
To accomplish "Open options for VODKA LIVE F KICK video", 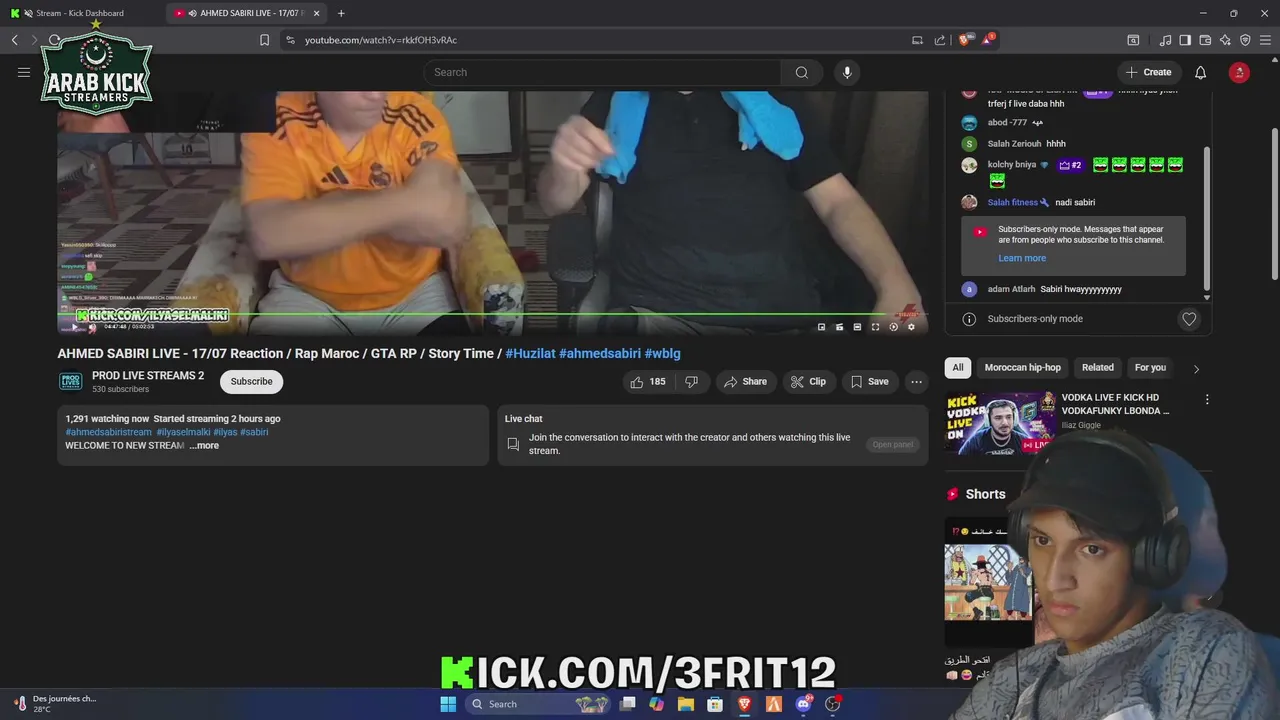I will (x=1207, y=399).
